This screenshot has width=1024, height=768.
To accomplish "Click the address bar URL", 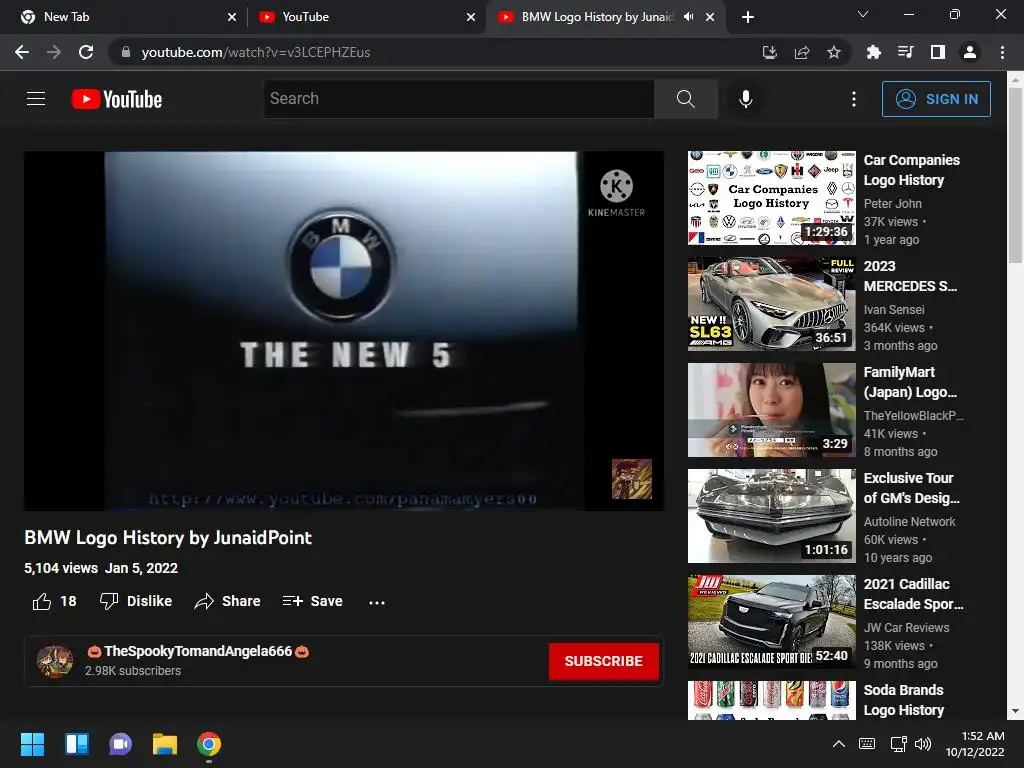I will [x=256, y=52].
